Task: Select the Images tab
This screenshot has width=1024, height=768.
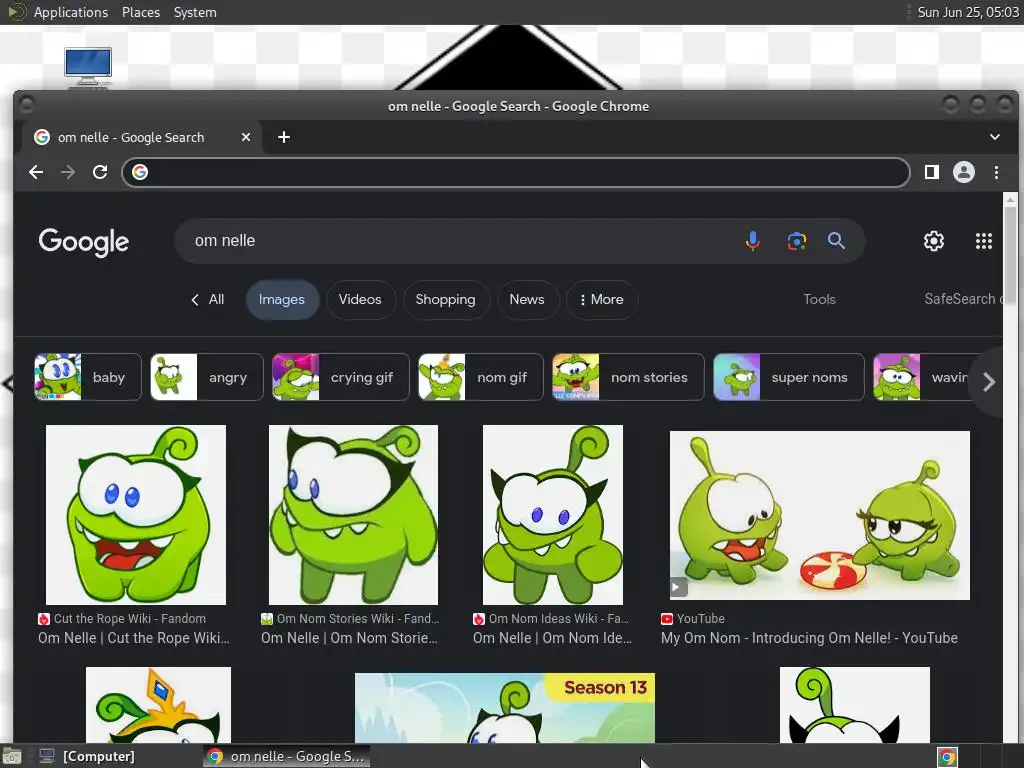Action: tap(281, 300)
